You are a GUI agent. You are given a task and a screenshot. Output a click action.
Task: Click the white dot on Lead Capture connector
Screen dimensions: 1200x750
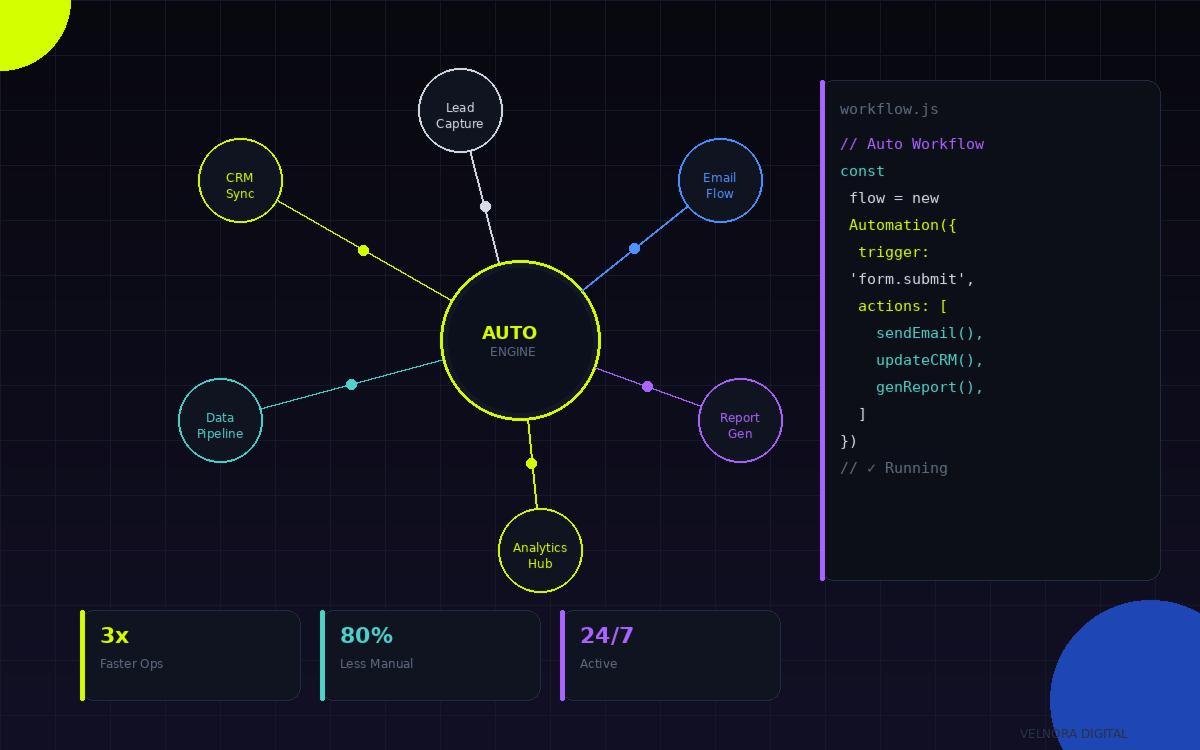[x=486, y=207]
